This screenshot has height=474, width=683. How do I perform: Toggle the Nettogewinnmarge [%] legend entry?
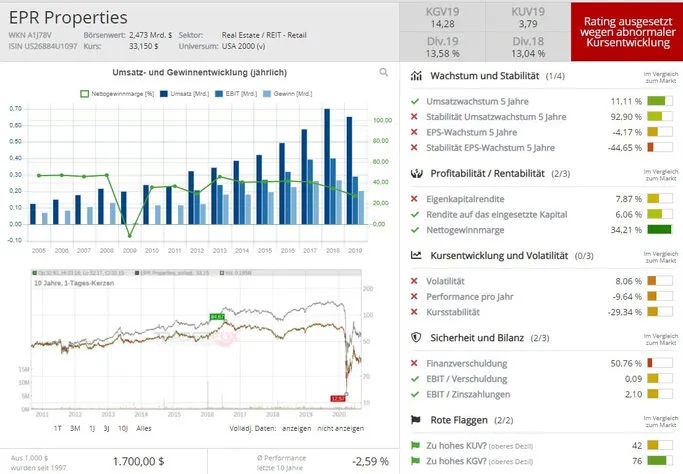point(117,94)
